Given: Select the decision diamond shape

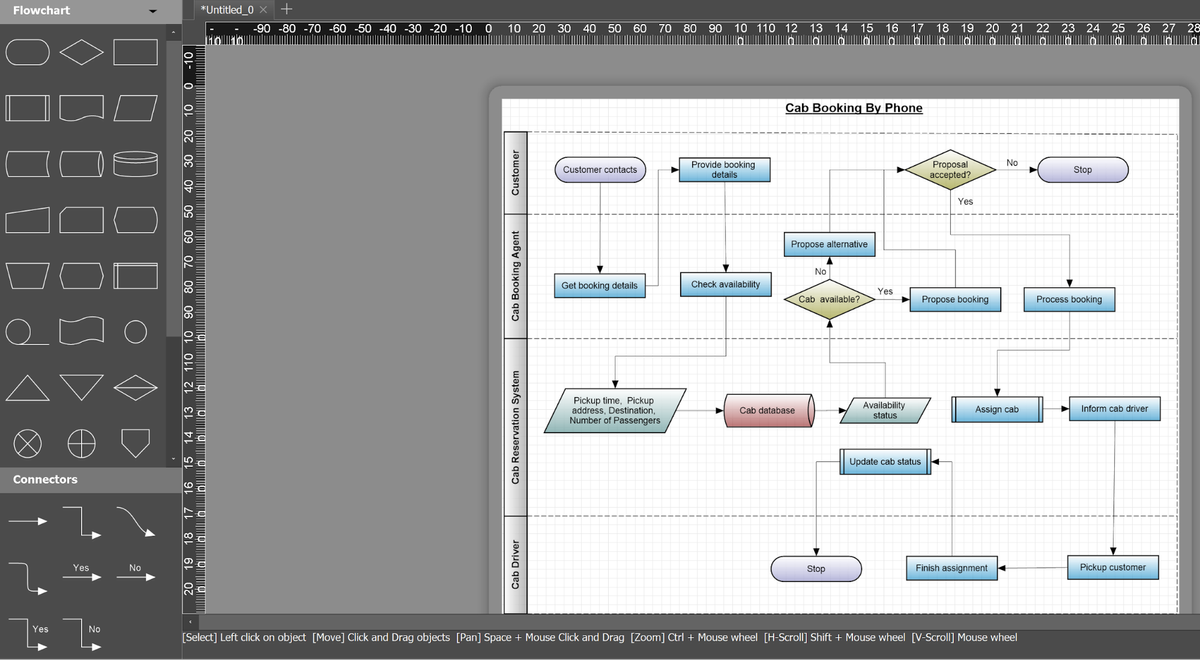Looking at the screenshot, I should coord(81,51).
